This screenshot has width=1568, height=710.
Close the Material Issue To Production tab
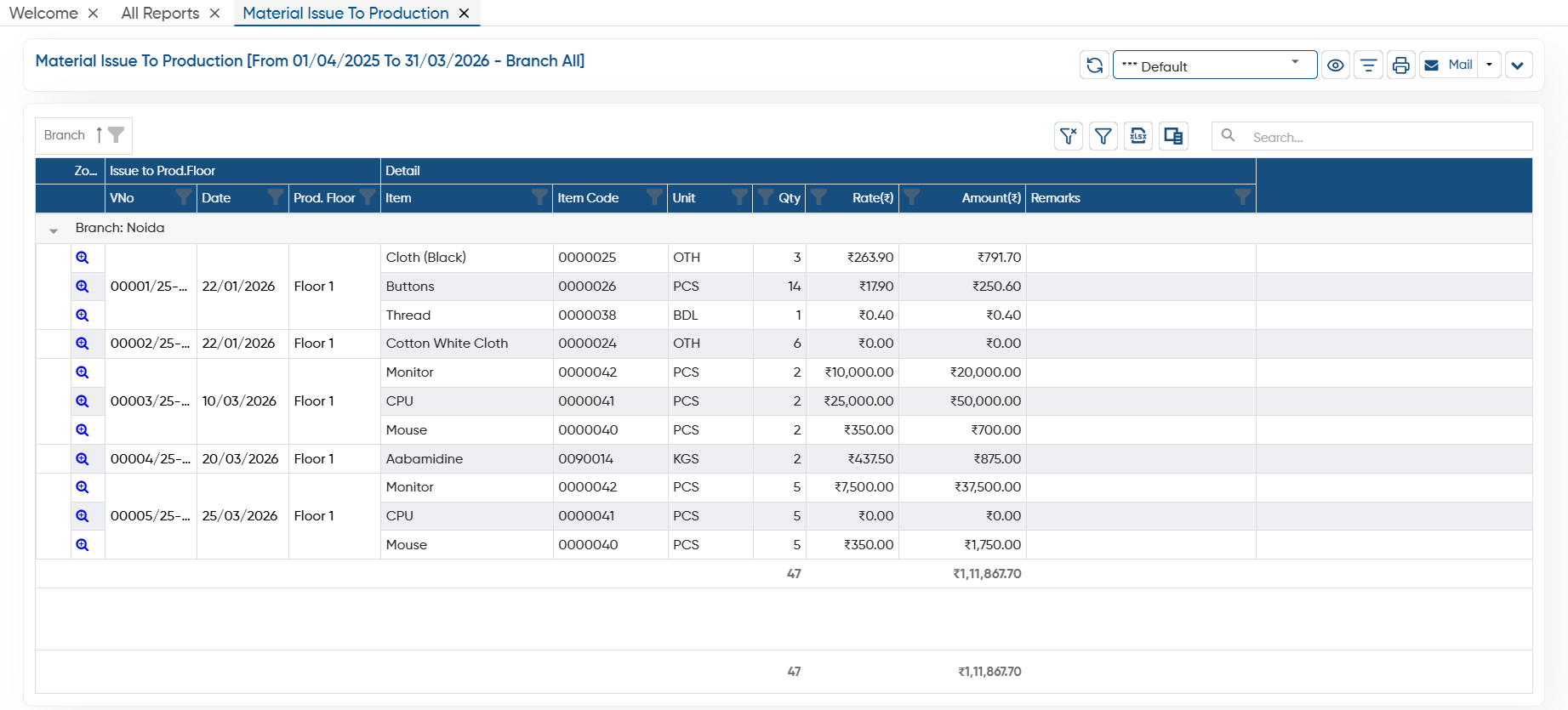point(464,14)
